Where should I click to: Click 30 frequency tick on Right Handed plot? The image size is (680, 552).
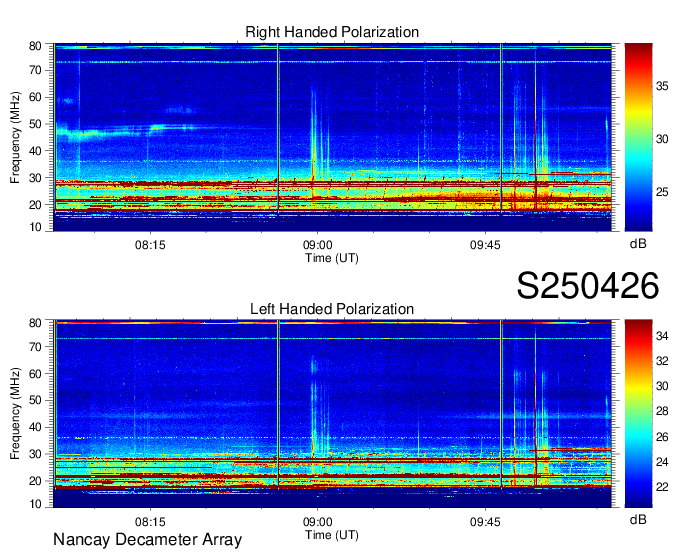(x=35, y=178)
